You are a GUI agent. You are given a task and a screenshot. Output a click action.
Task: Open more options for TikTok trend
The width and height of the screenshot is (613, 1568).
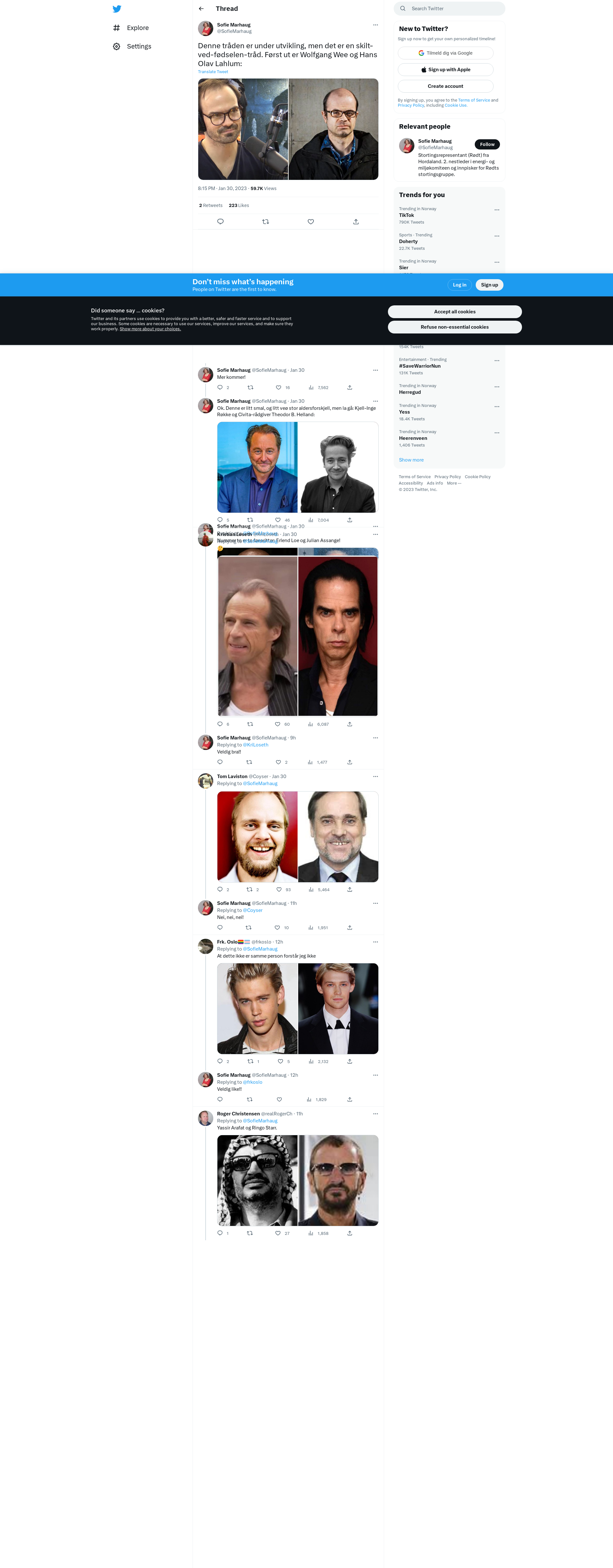tap(497, 210)
